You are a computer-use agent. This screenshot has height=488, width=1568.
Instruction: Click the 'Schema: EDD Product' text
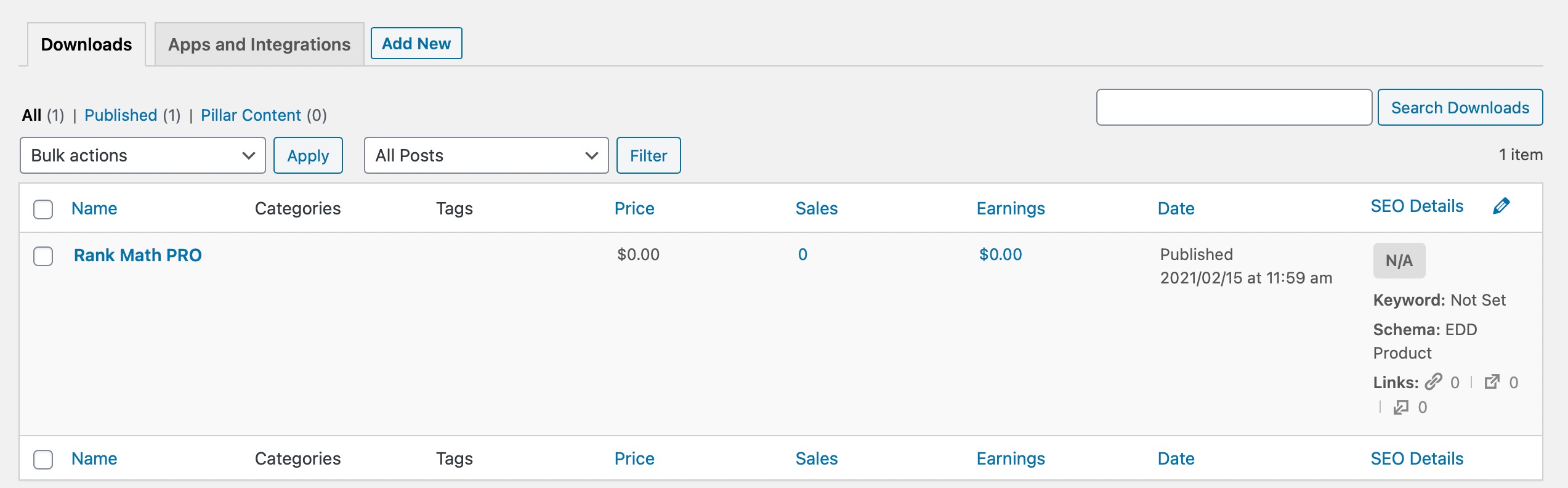point(1425,341)
